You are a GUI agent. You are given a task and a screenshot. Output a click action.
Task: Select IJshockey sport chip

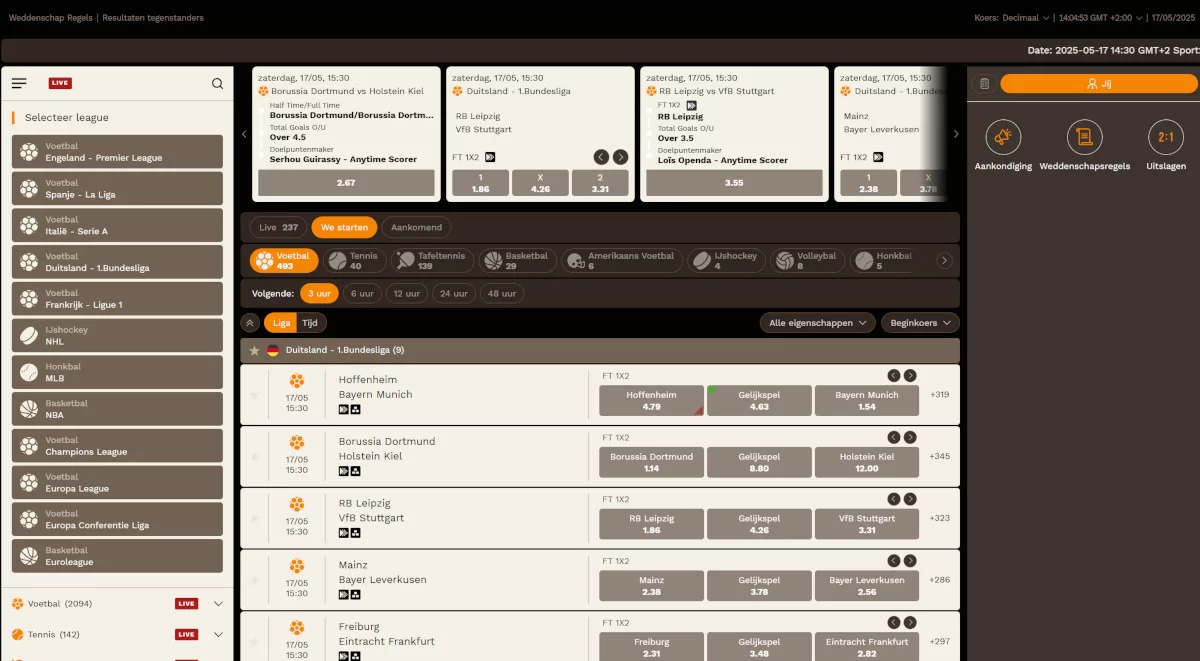click(x=726, y=260)
